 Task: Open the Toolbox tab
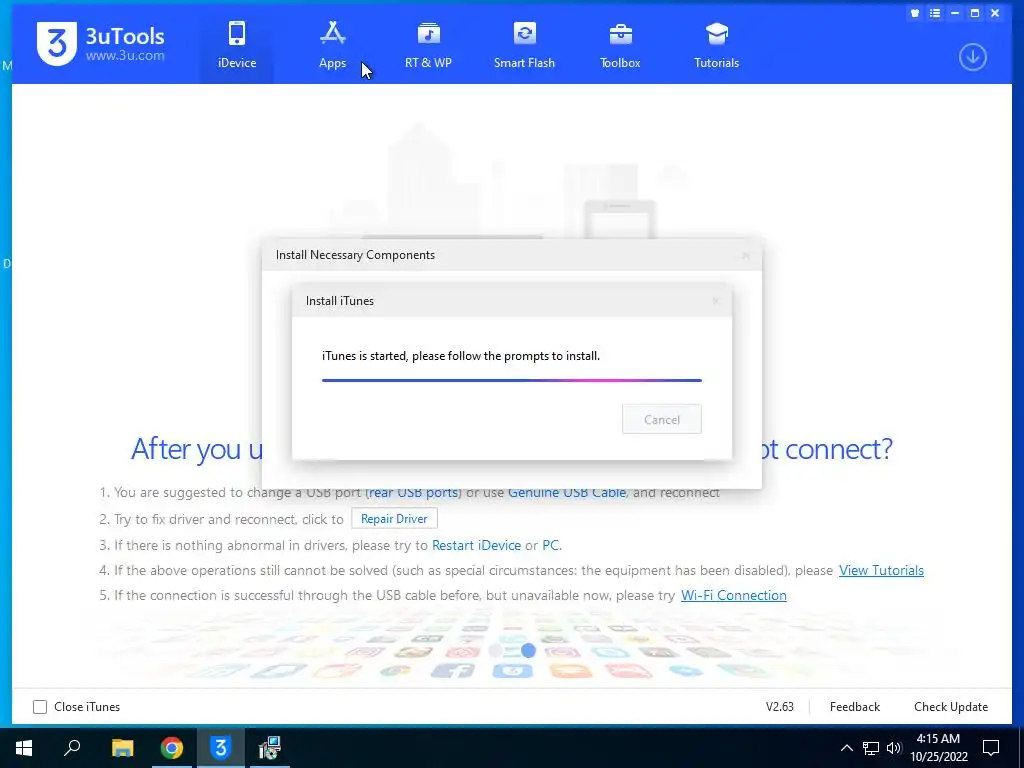(620, 44)
